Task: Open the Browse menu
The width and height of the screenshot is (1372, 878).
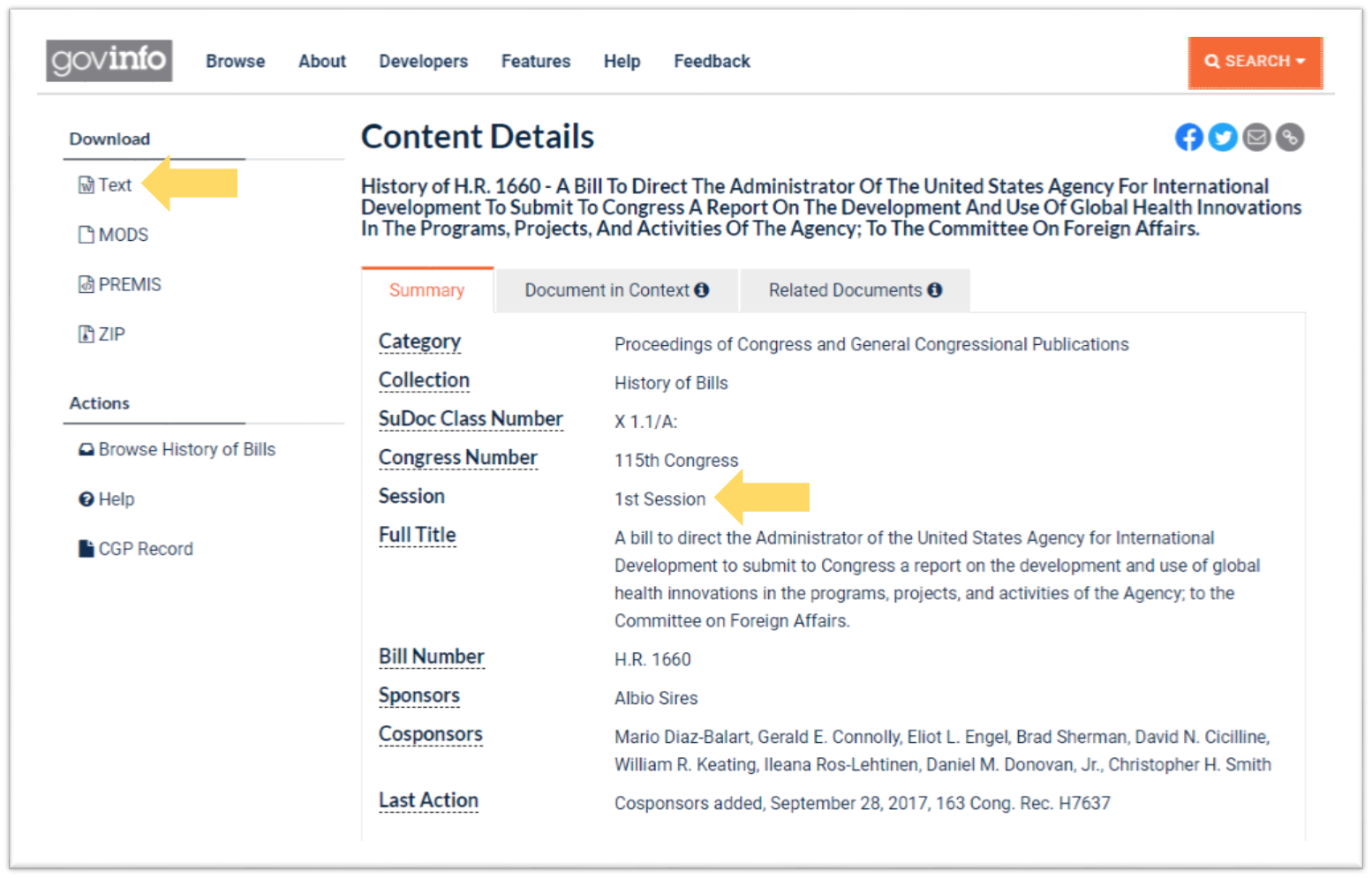Action: (x=235, y=61)
